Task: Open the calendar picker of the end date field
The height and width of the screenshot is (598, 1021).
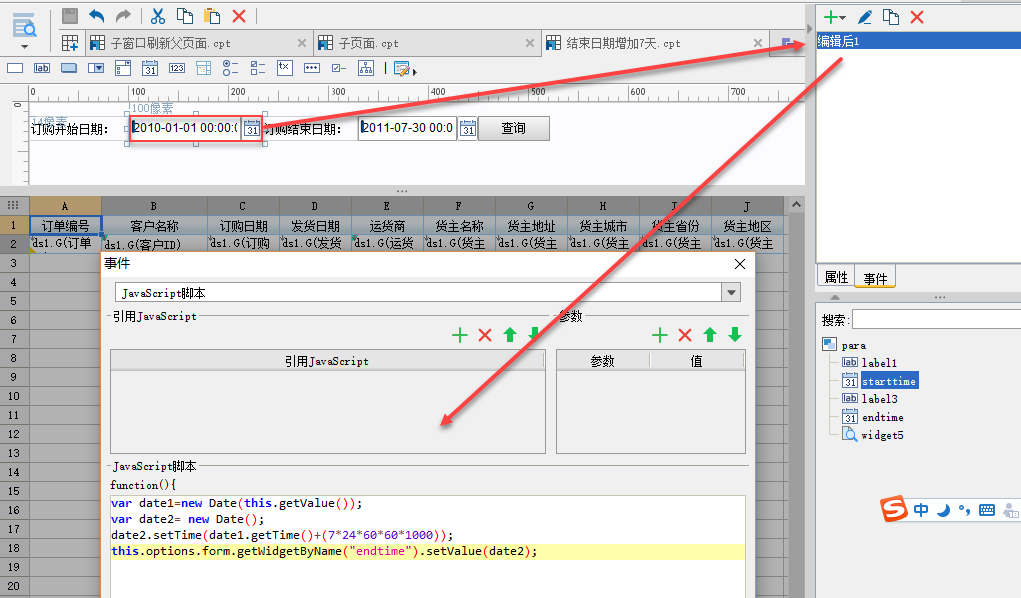Action: pyautogui.click(x=468, y=128)
